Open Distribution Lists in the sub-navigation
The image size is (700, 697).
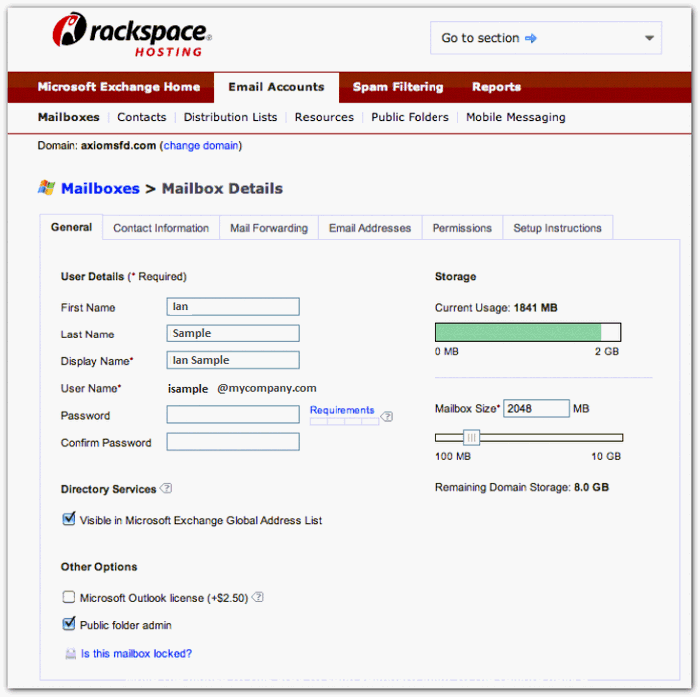[230, 117]
